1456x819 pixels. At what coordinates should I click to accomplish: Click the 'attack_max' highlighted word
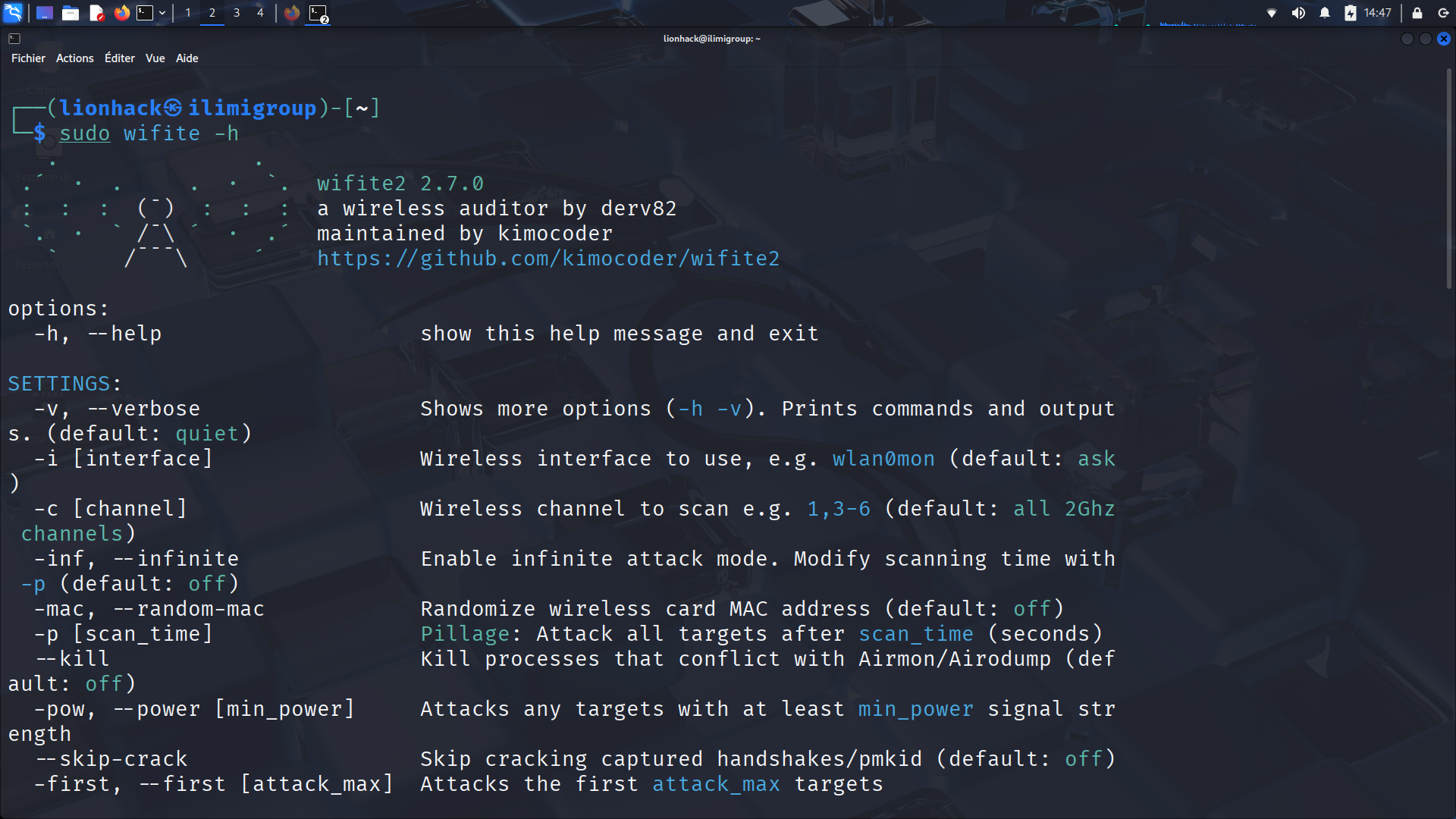pos(716,784)
